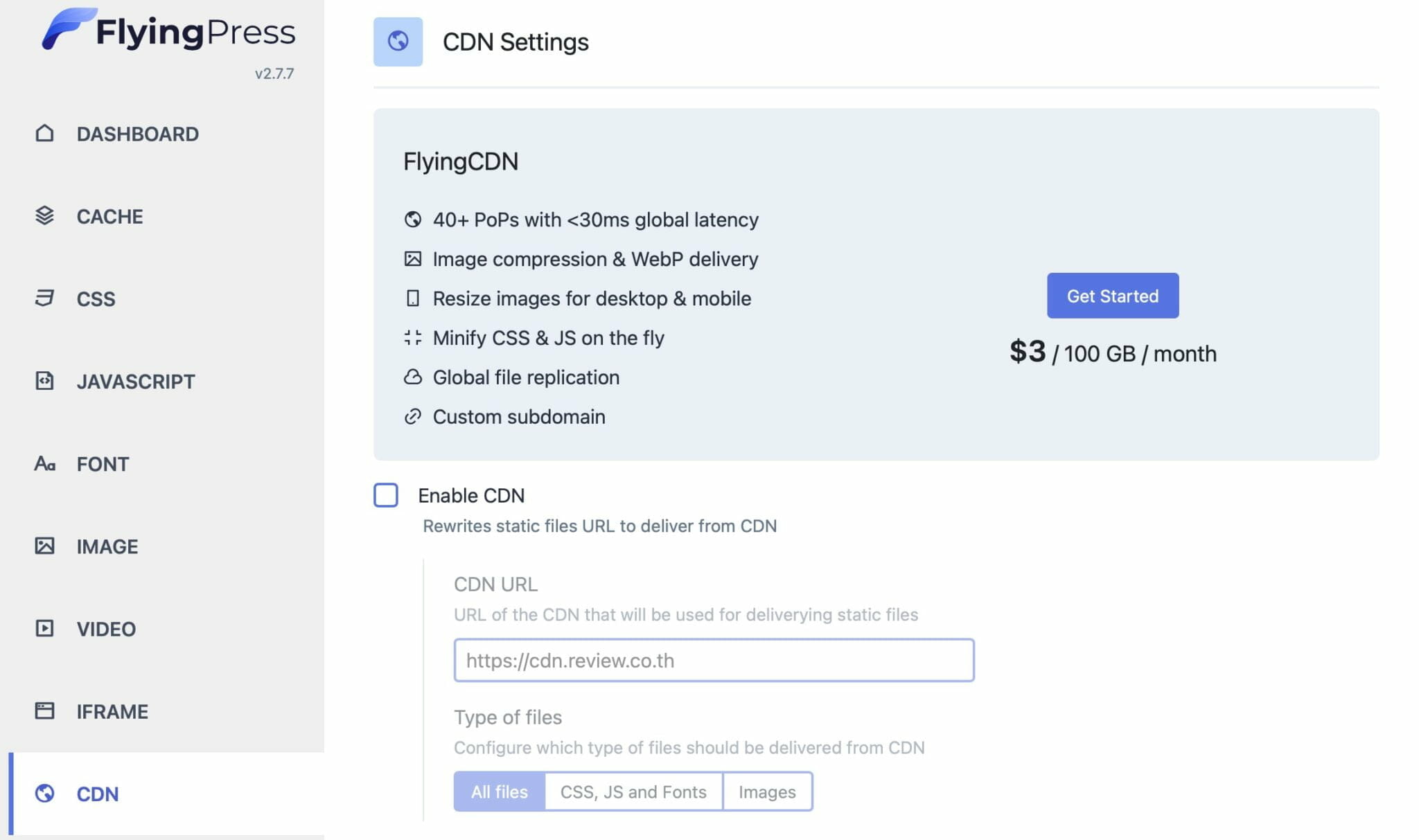This screenshot has width=1419, height=840.
Task: Click the v2.7.7 version text
Action: (274, 73)
